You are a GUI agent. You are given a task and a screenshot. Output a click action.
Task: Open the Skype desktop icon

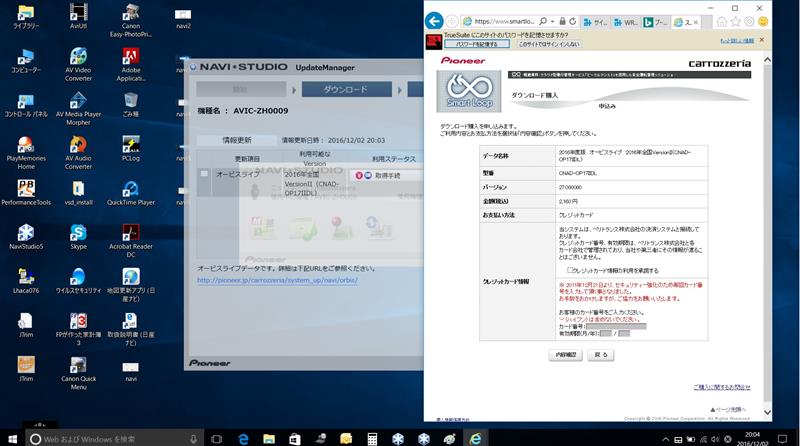point(78,237)
